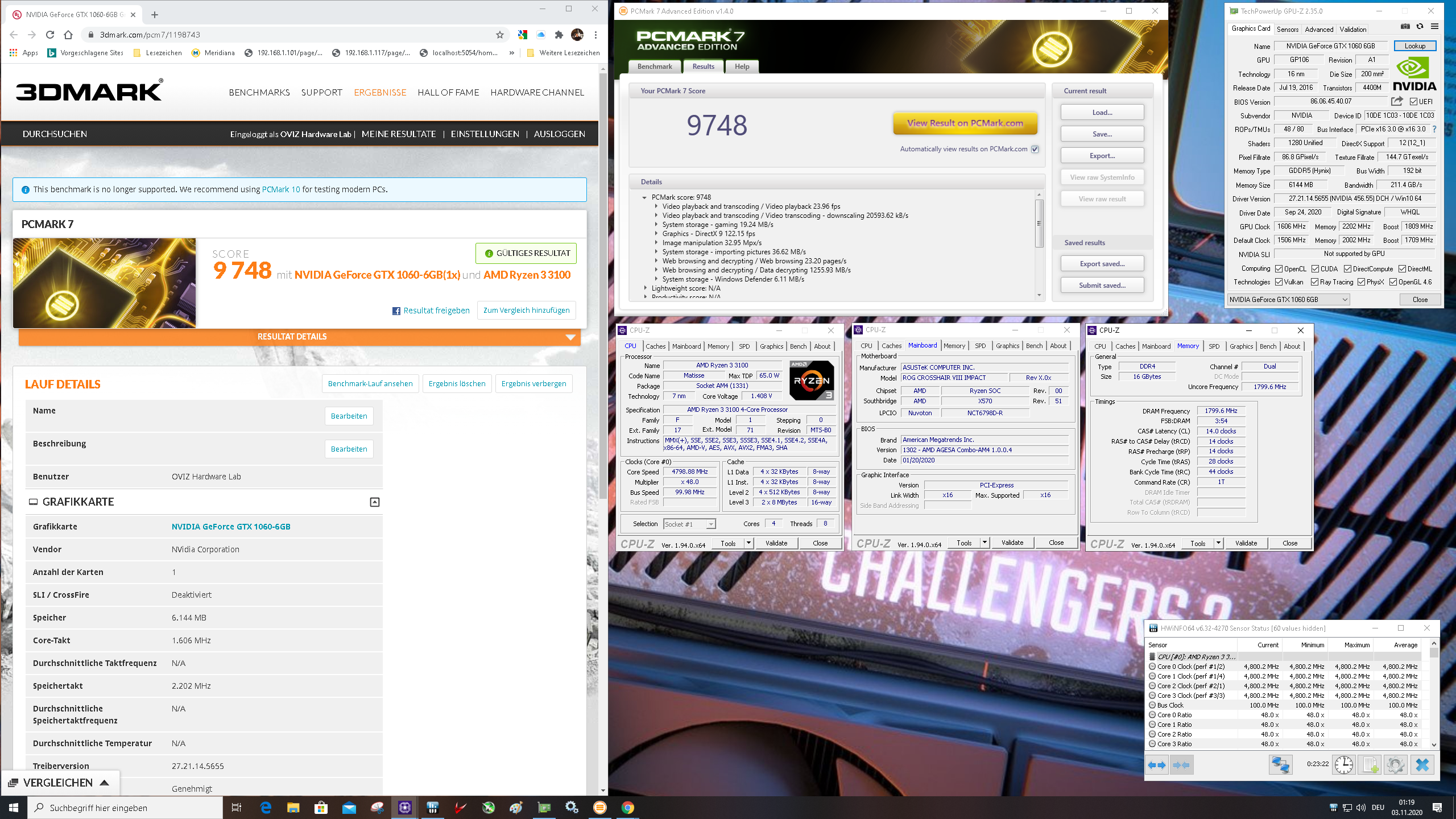Viewport: 1456px width, 819px height.
Task: Toggle automatically view results on PCMark.com checkbox
Action: click(x=1035, y=149)
